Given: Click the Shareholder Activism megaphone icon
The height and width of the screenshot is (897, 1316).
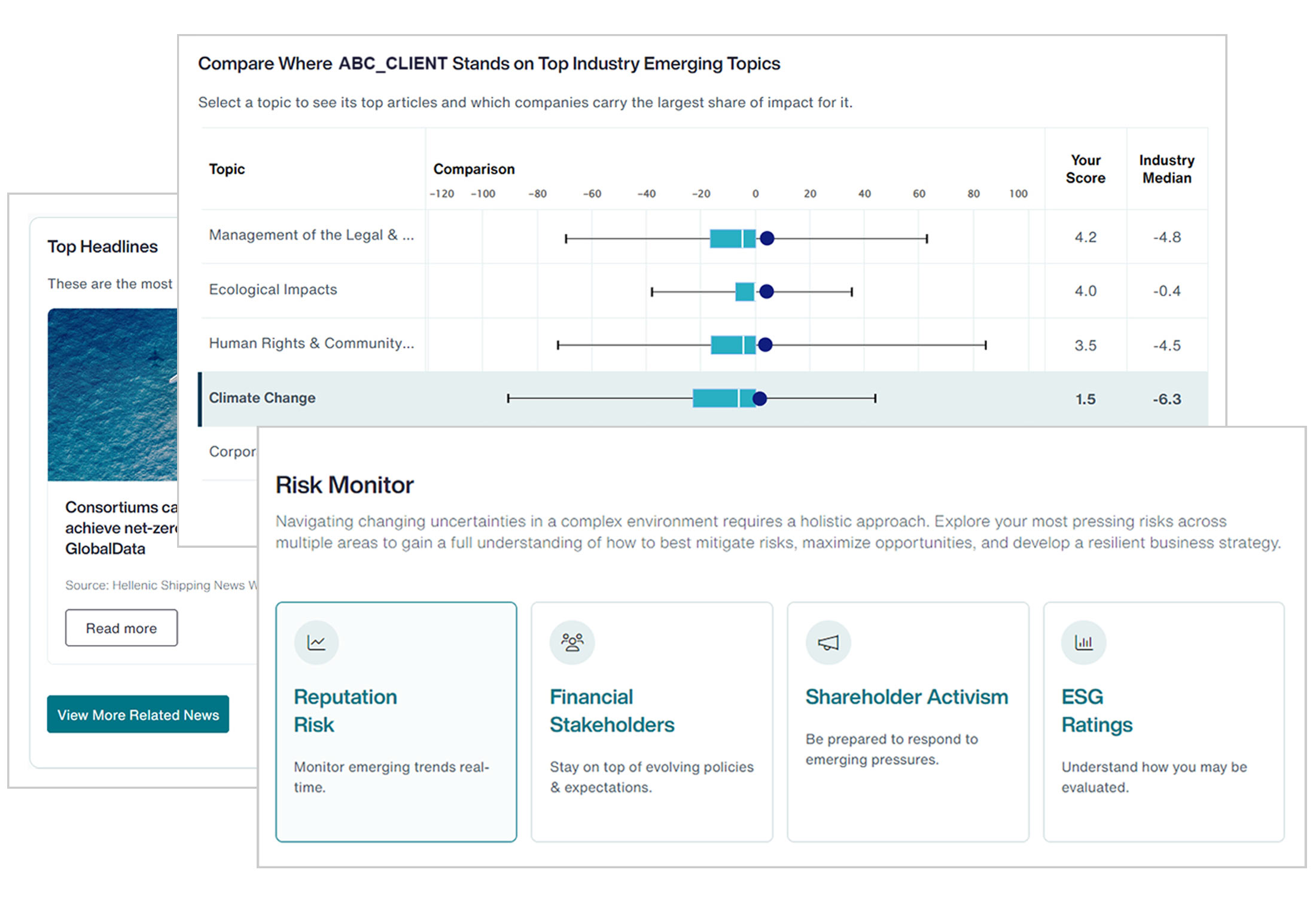Looking at the screenshot, I should (828, 643).
